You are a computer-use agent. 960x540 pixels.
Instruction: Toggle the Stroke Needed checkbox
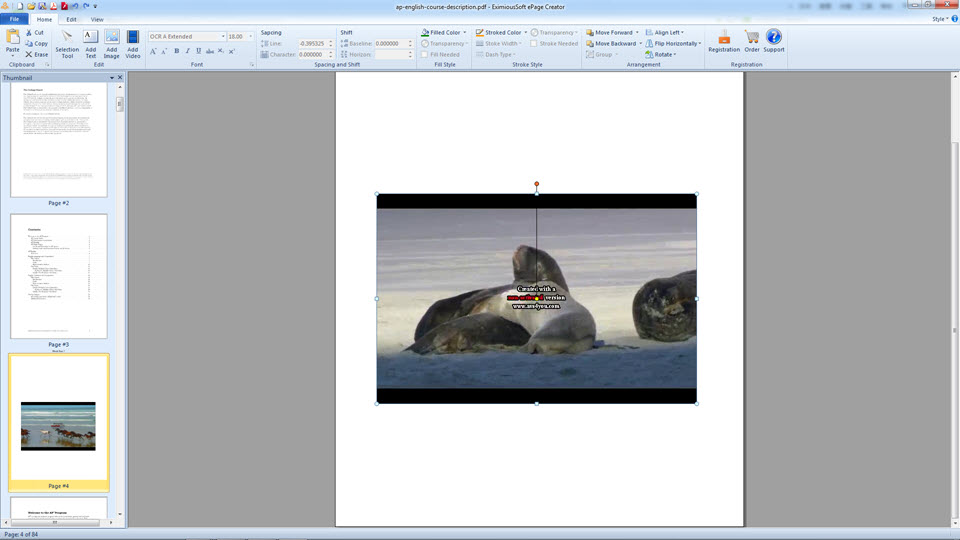[535, 44]
